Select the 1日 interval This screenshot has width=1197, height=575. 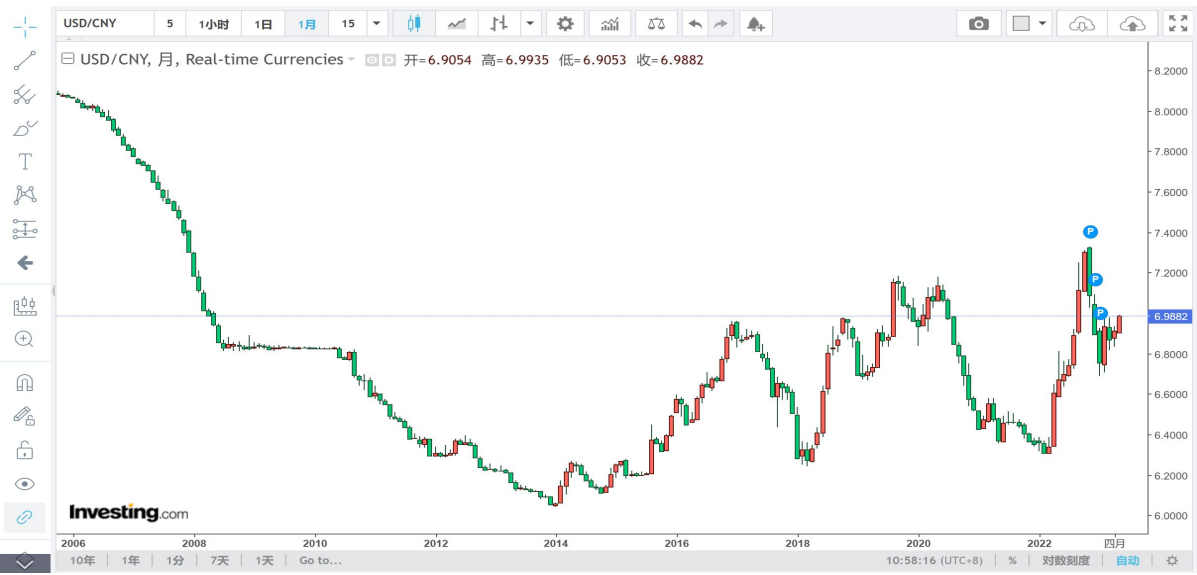pos(263,24)
